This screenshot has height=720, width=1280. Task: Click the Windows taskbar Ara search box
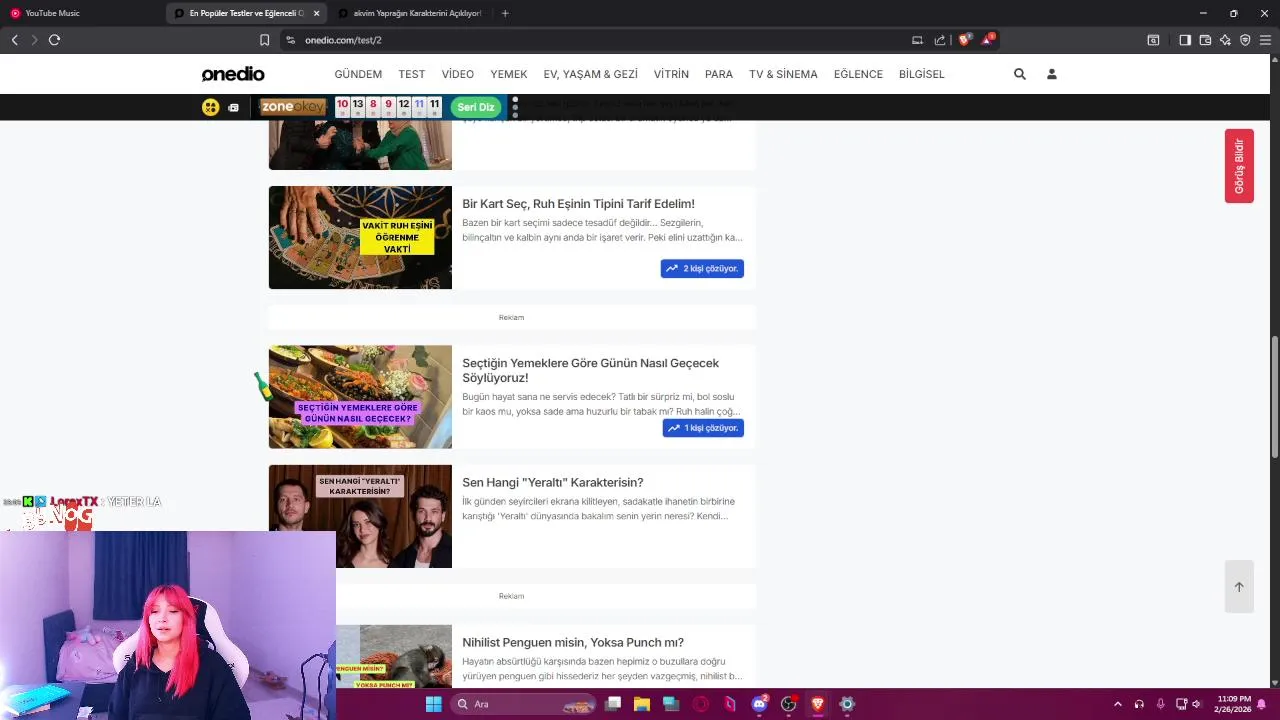tap(523, 704)
